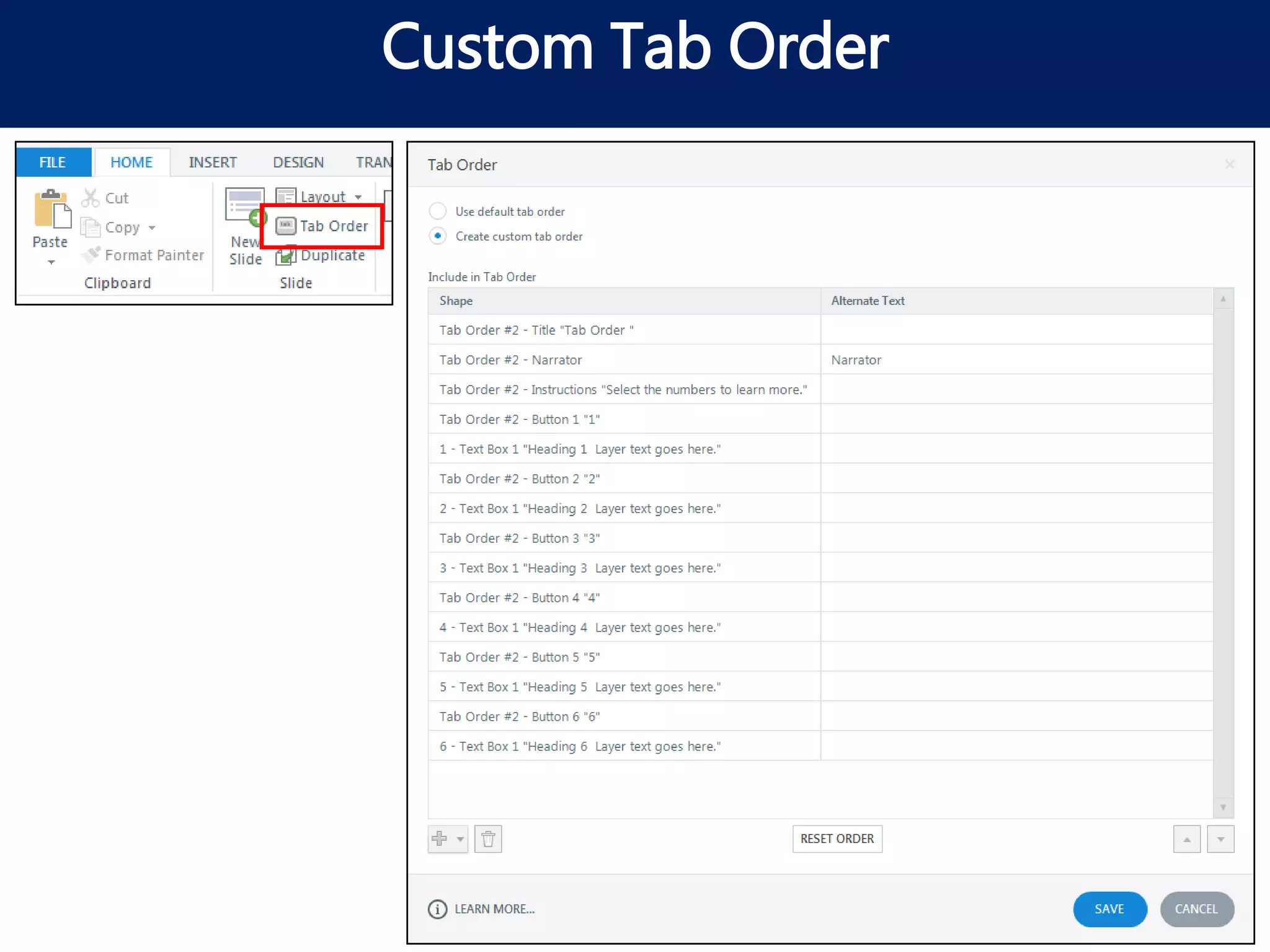Move the selected item down in order
The image size is (1270, 952).
click(1220, 839)
